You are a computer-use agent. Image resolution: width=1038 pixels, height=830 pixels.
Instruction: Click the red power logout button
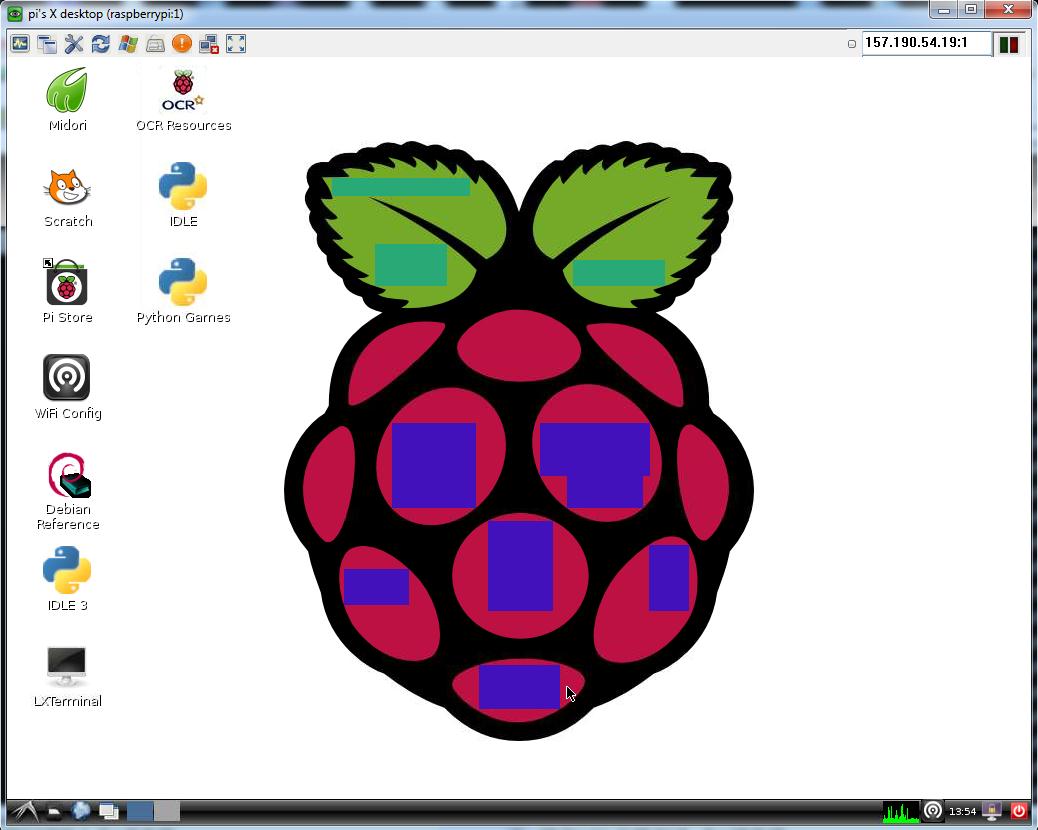(x=1019, y=810)
